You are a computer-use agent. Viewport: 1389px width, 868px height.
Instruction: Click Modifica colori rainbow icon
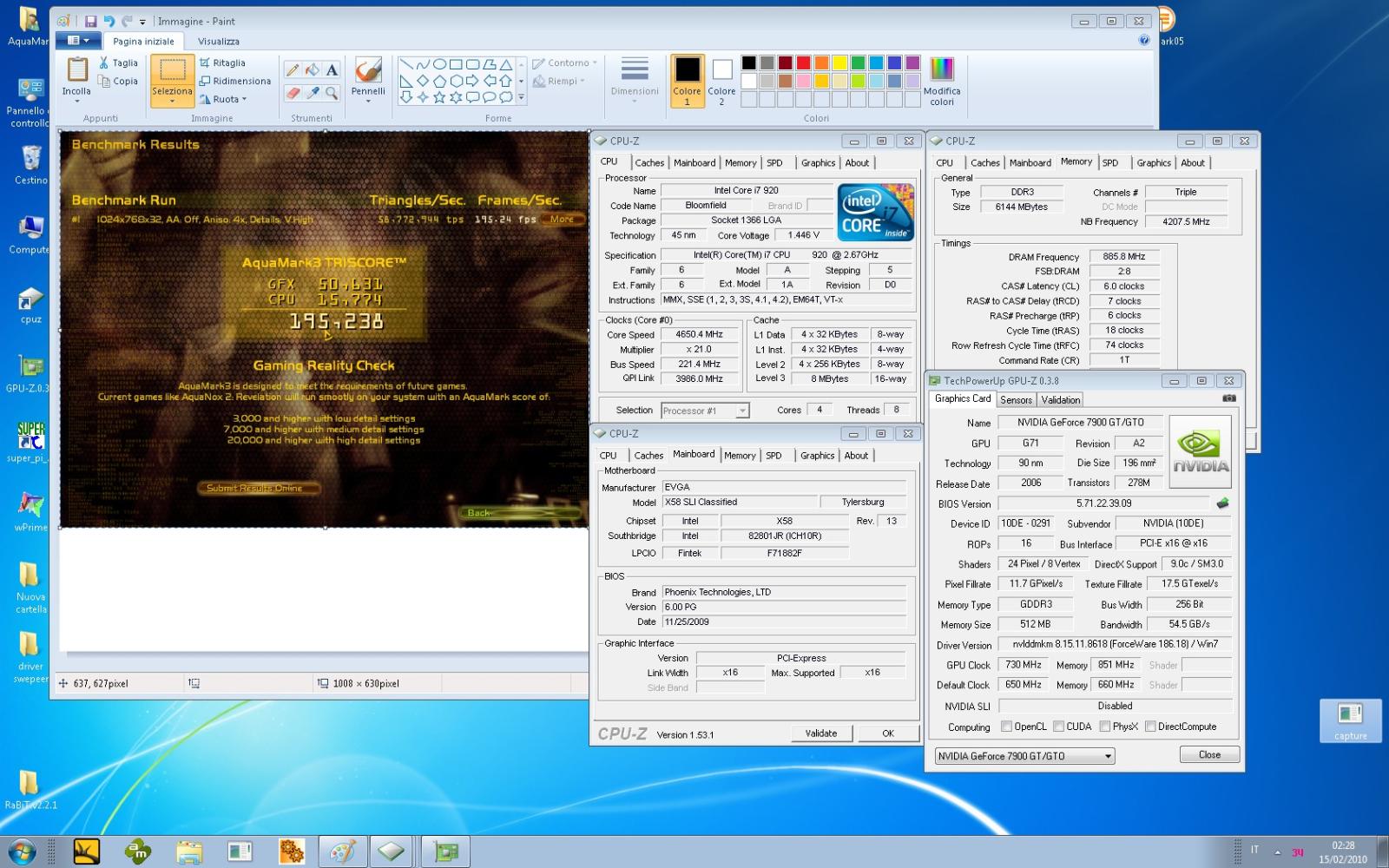(942, 81)
